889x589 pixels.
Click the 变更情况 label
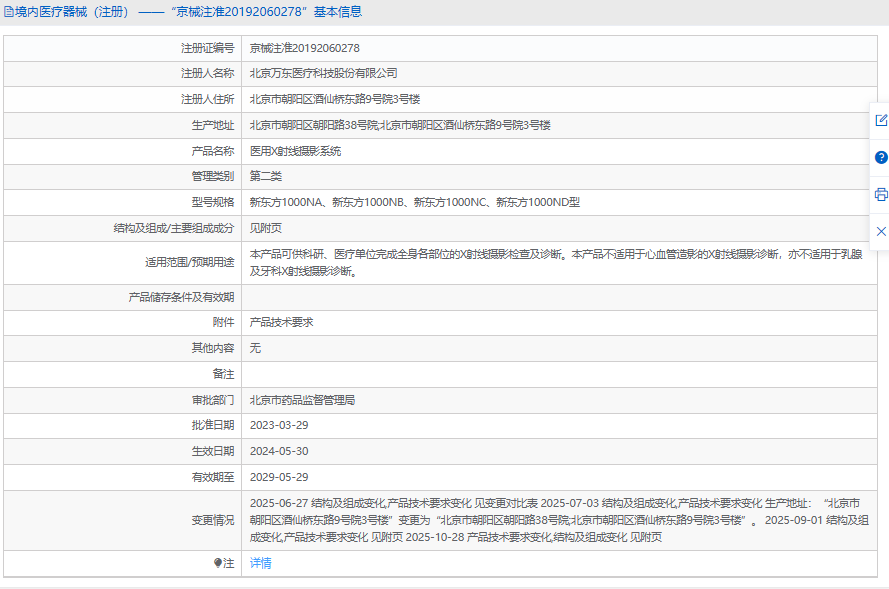click(x=213, y=520)
